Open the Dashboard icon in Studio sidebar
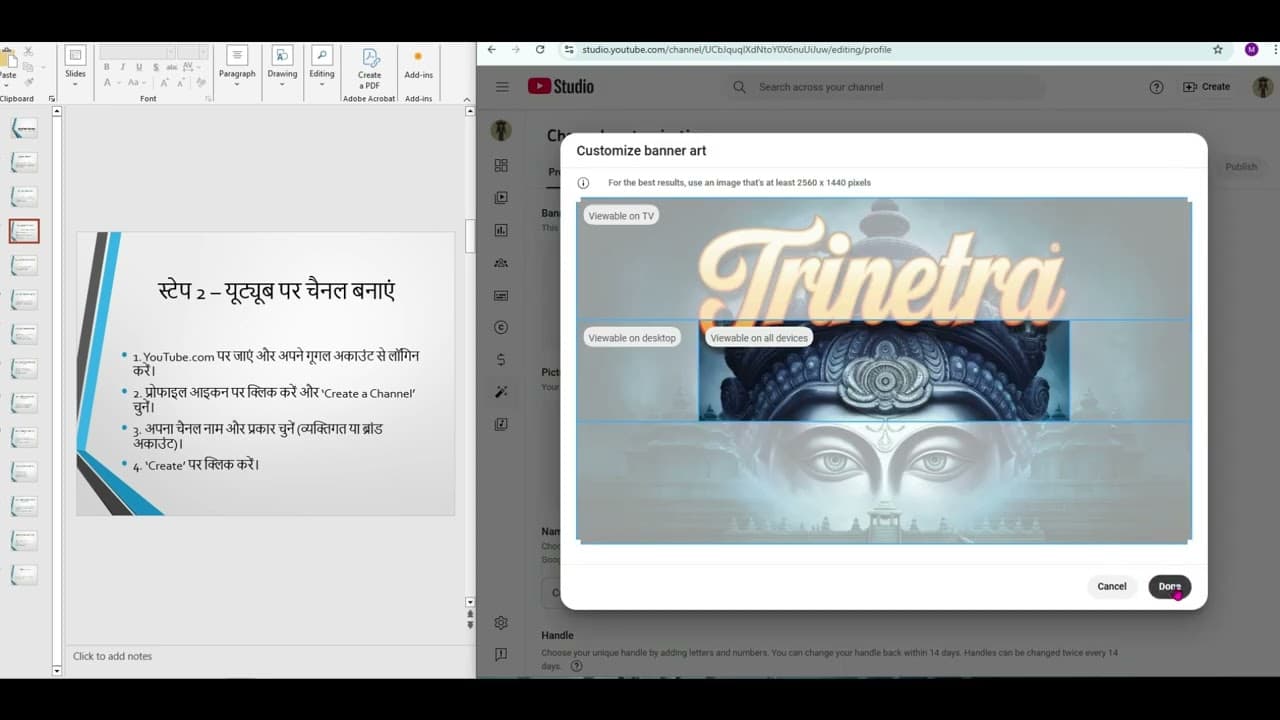This screenshot has width=1280, height=720. point(501,165)
